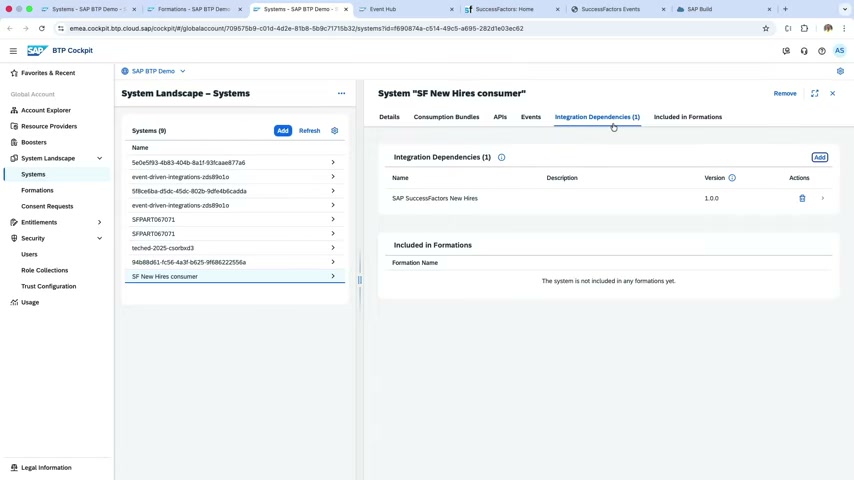Open Favorites & Recent
The width and height of the screenshot is (854, 480).
[48, 73]
